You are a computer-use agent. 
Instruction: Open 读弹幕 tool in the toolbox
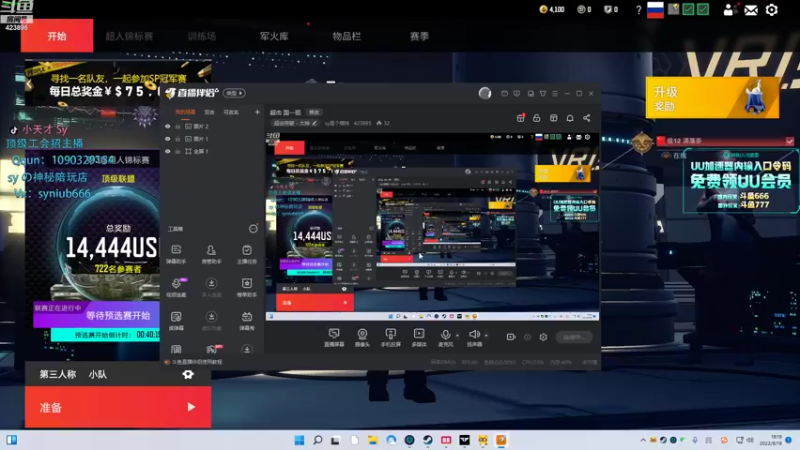point(176,320)
